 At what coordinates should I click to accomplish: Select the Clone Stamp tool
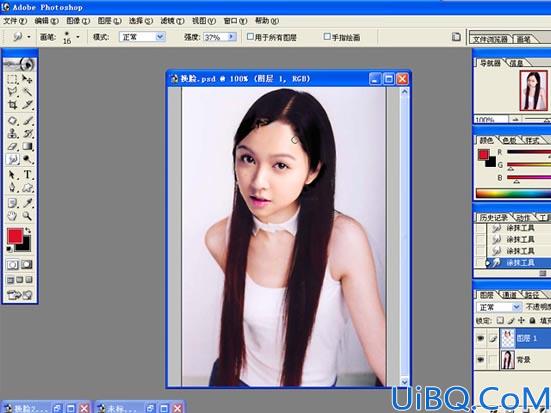13,133
